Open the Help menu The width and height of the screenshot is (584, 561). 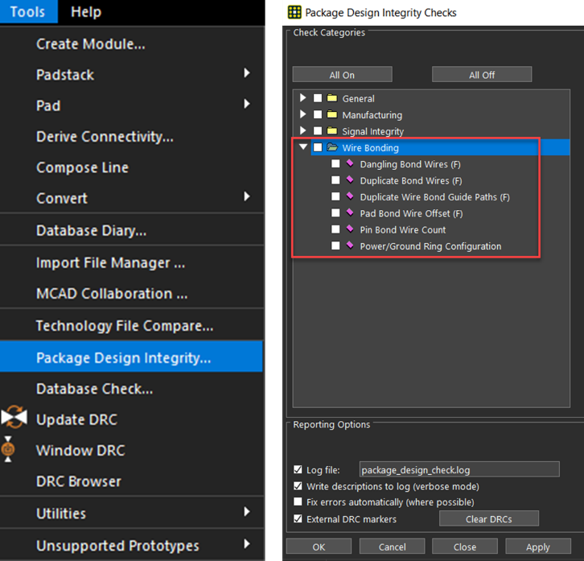[x=86, y=12]
